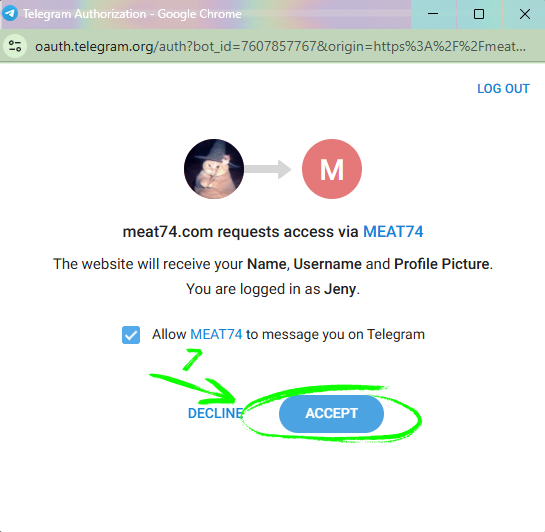Close the Telegram Authorization window
The image size is (545, 532).
524,14
